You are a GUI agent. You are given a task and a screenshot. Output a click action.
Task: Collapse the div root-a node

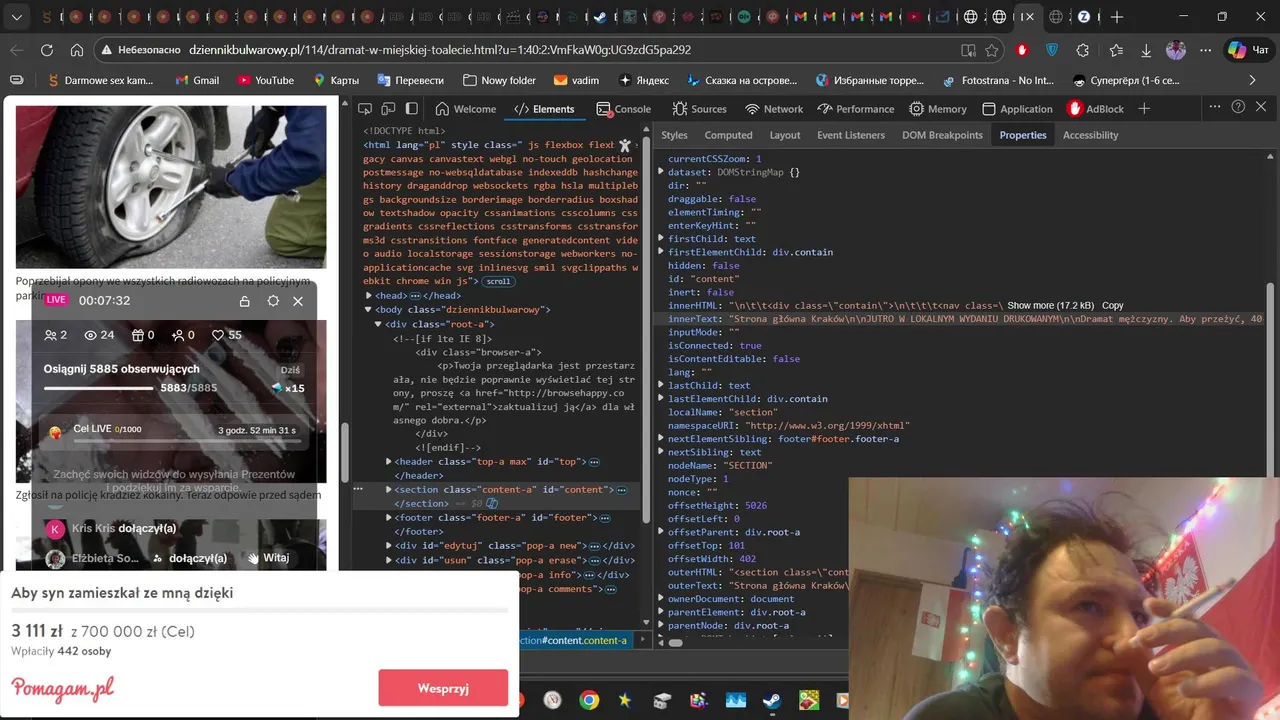coord(378,324)
